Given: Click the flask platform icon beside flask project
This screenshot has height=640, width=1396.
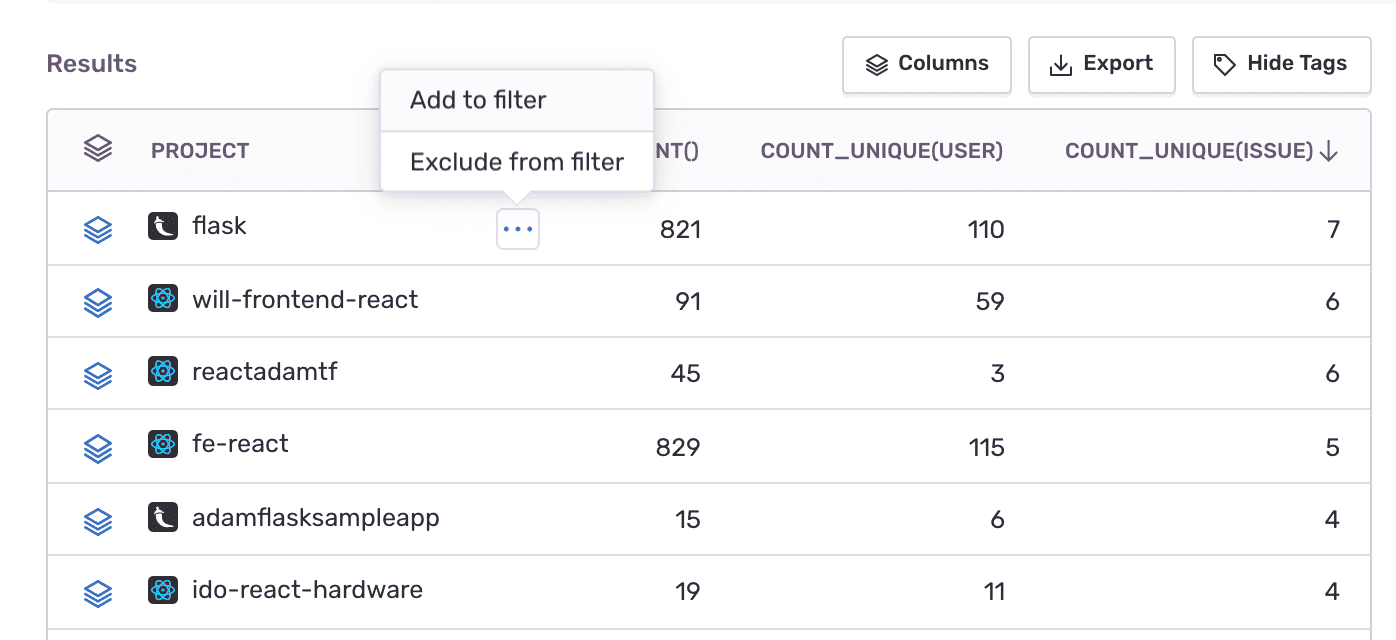Looking at the screenshot, I should [x=163, y=225].
